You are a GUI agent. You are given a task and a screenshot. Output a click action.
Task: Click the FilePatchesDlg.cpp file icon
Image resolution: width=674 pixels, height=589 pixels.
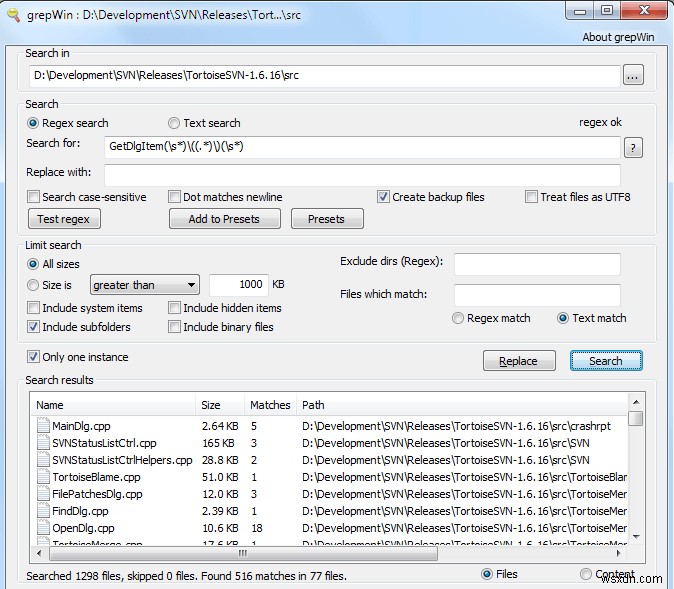(x=43, y=494)
